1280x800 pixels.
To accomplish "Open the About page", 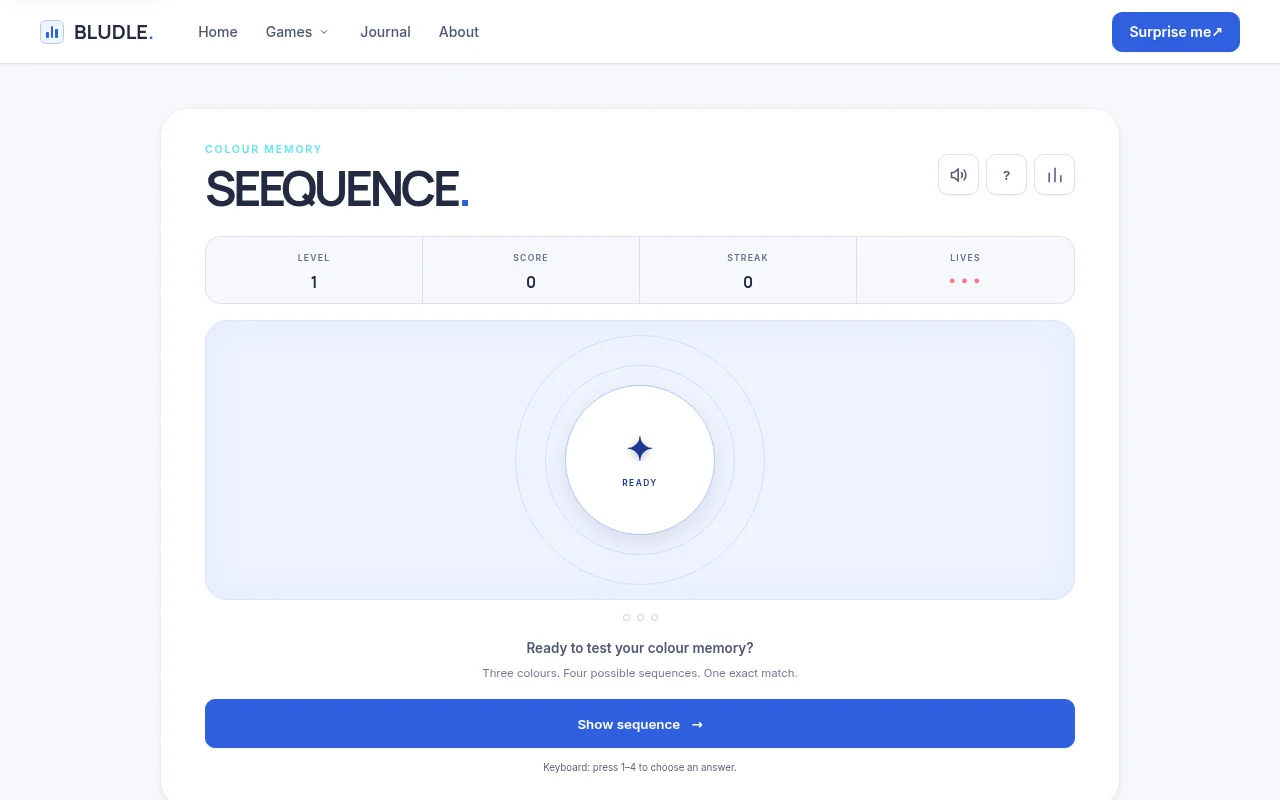I will [x=459, y=32].
